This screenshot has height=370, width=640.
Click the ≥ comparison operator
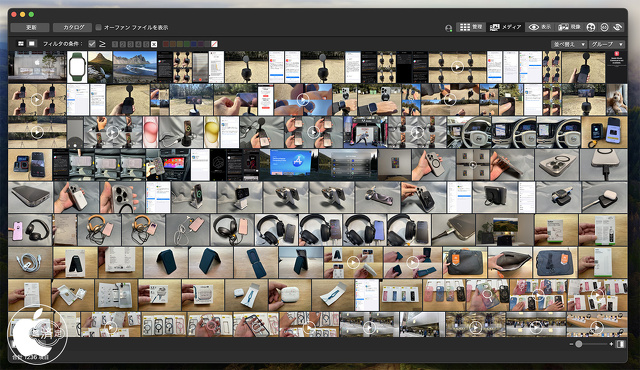(x=102, y=44)
